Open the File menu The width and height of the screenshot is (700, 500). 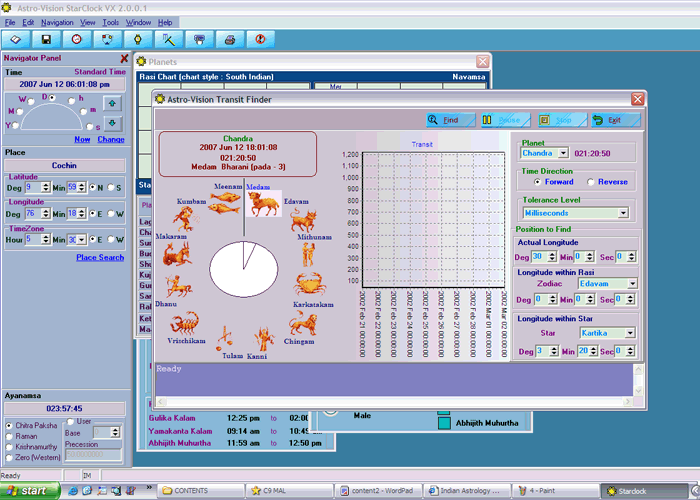(10, 22)
